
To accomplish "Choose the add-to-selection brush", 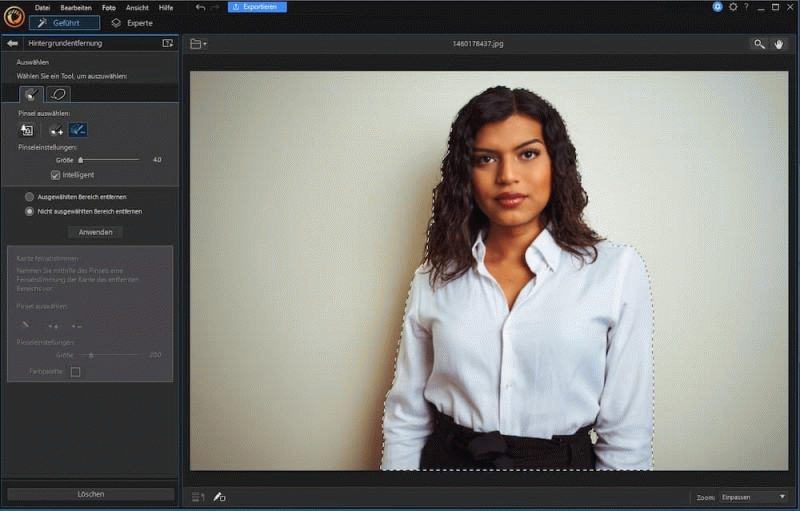I will coord(54,129).
